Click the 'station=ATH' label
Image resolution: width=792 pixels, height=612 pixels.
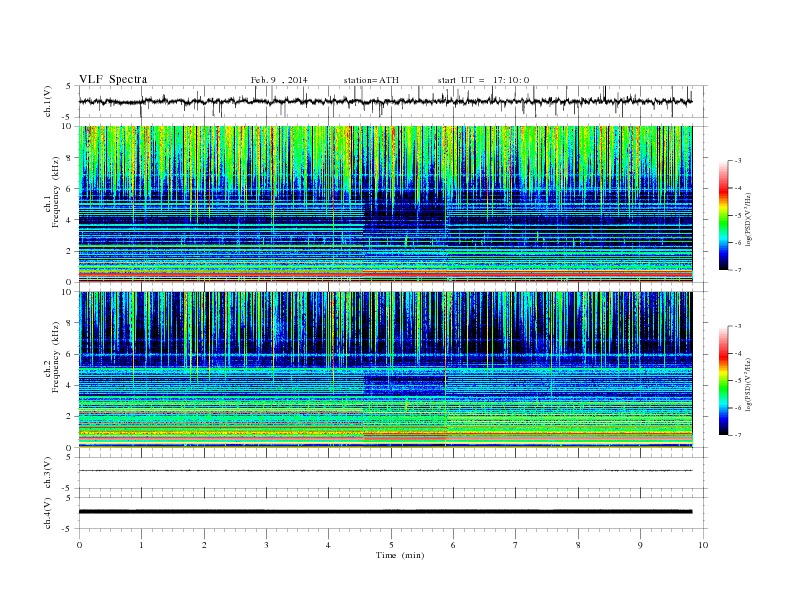[x=371, y=80]
